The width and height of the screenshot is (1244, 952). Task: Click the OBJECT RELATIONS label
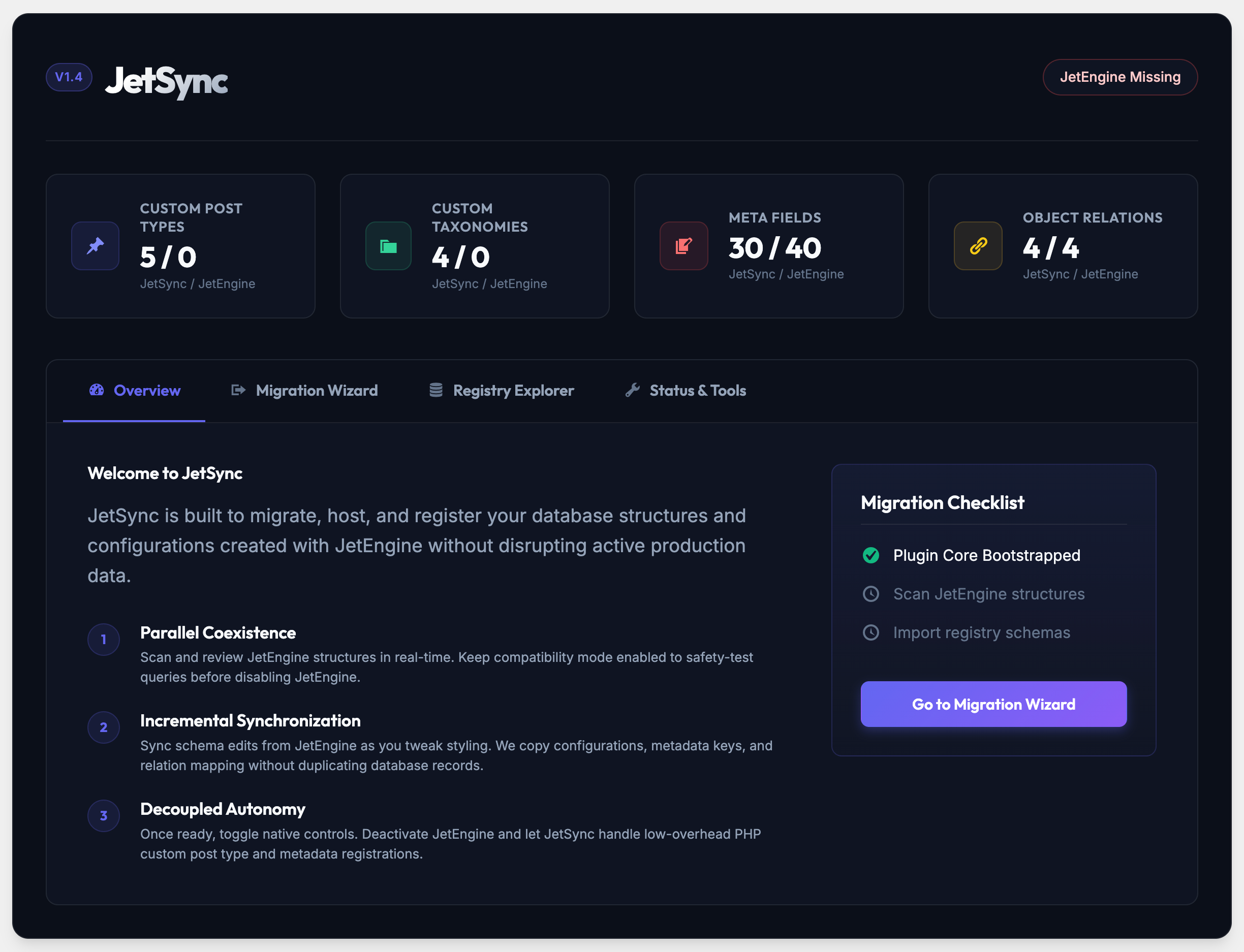point(1093,217)
